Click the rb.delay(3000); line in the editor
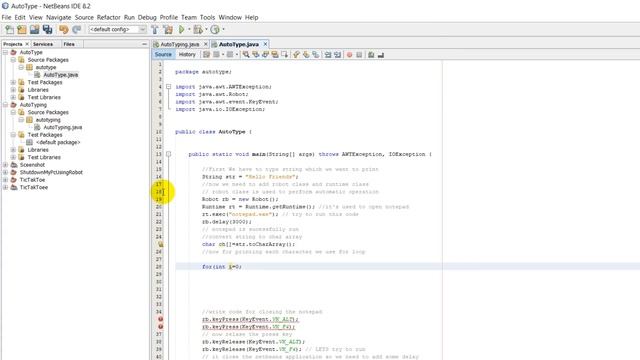Screen dimensions: 640x360 (x=227, y=222)
